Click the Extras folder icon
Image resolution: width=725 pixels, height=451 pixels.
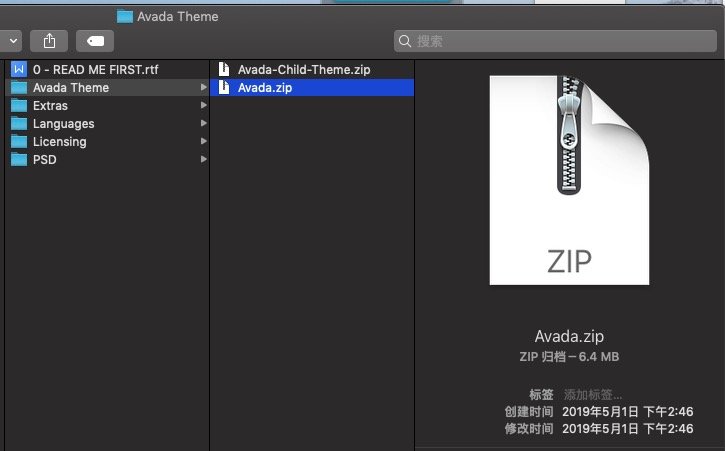point(19,106)
